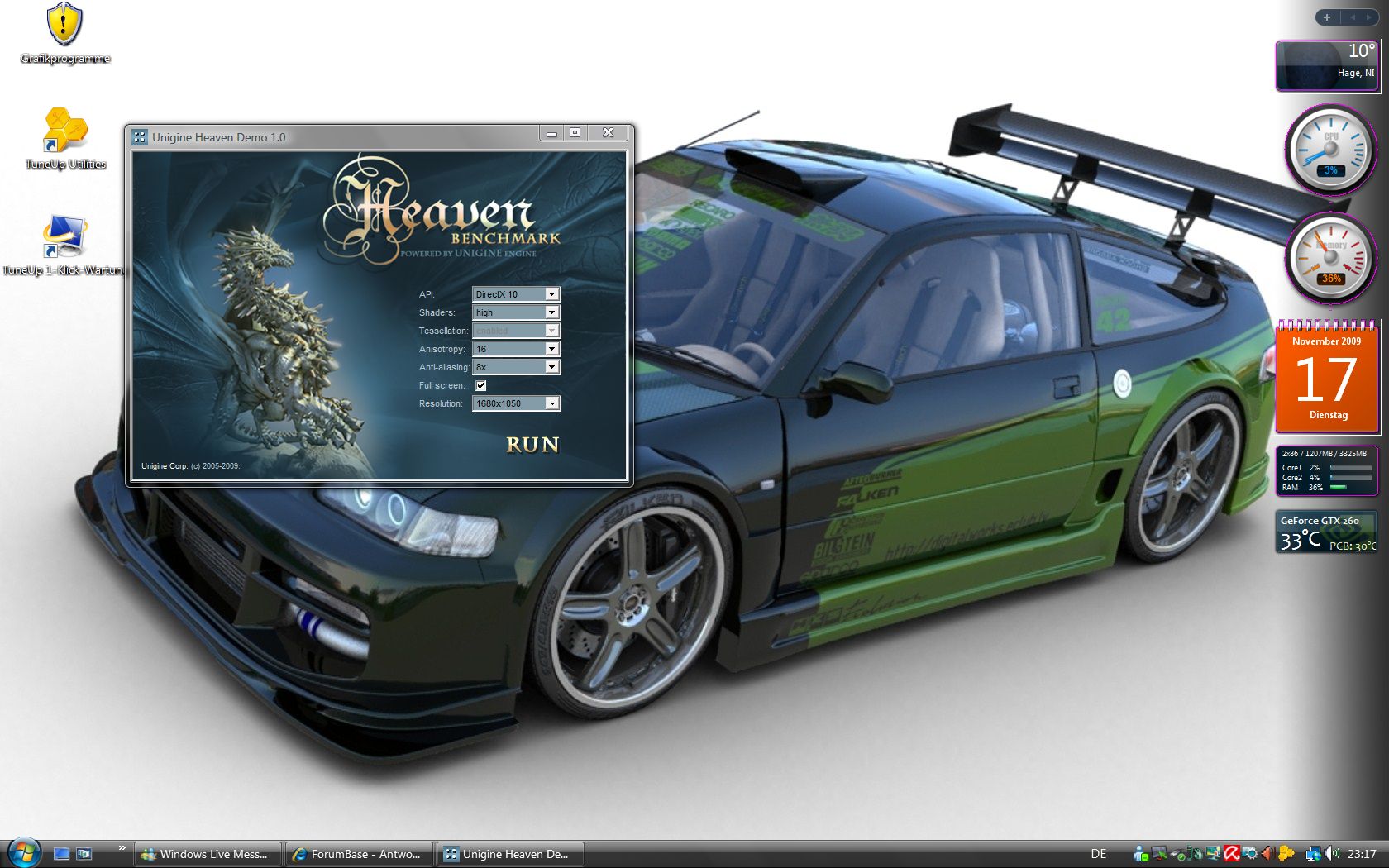Click the Unigine Corp. copyright text
1389x868 pixels.
tap(190, 466)
